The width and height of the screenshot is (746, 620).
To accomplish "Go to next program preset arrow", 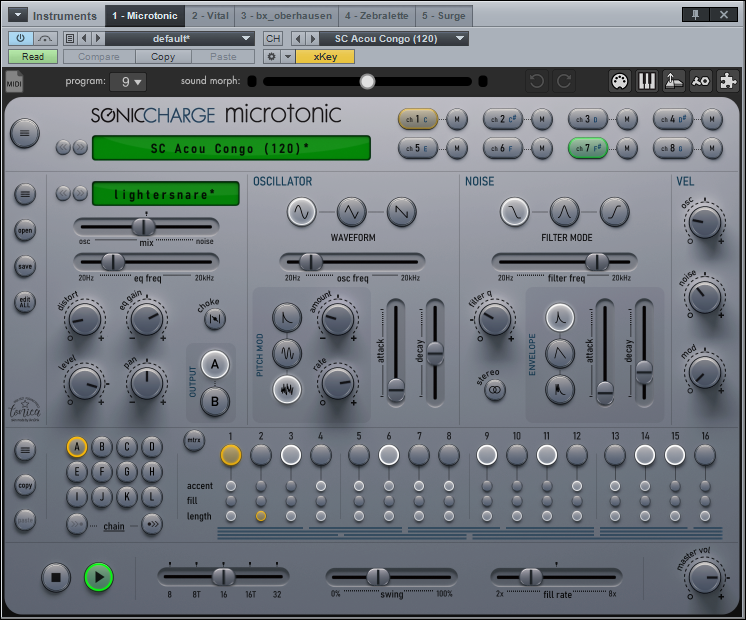I will click(x=80, y=147).
